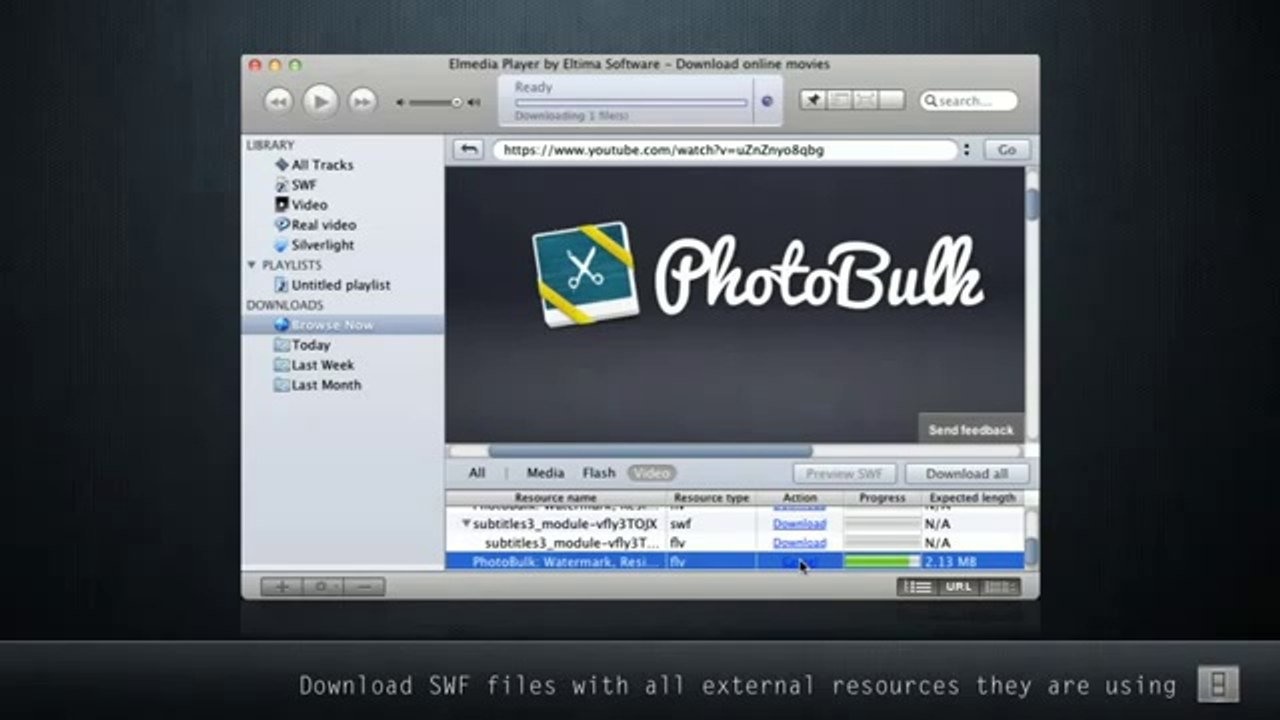Image resolution: width=1280 pixels, height=720 pixels.
Task: Click the minus remove button at bottom
Action: [364, 587]
